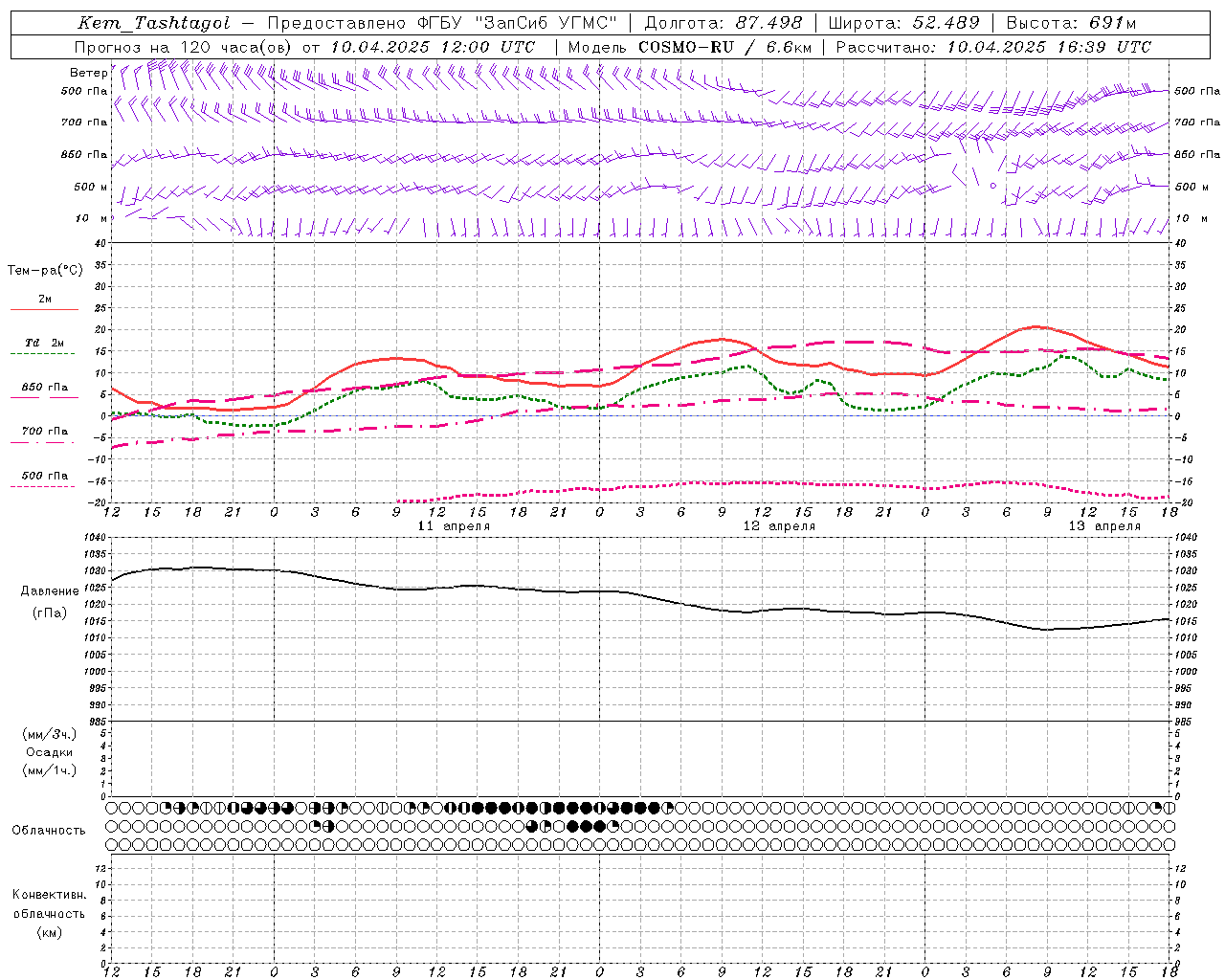Click the Рассчитано: 10.04.2025 16:39 UTC text
1225x980 pixels.
pos(993,47)
